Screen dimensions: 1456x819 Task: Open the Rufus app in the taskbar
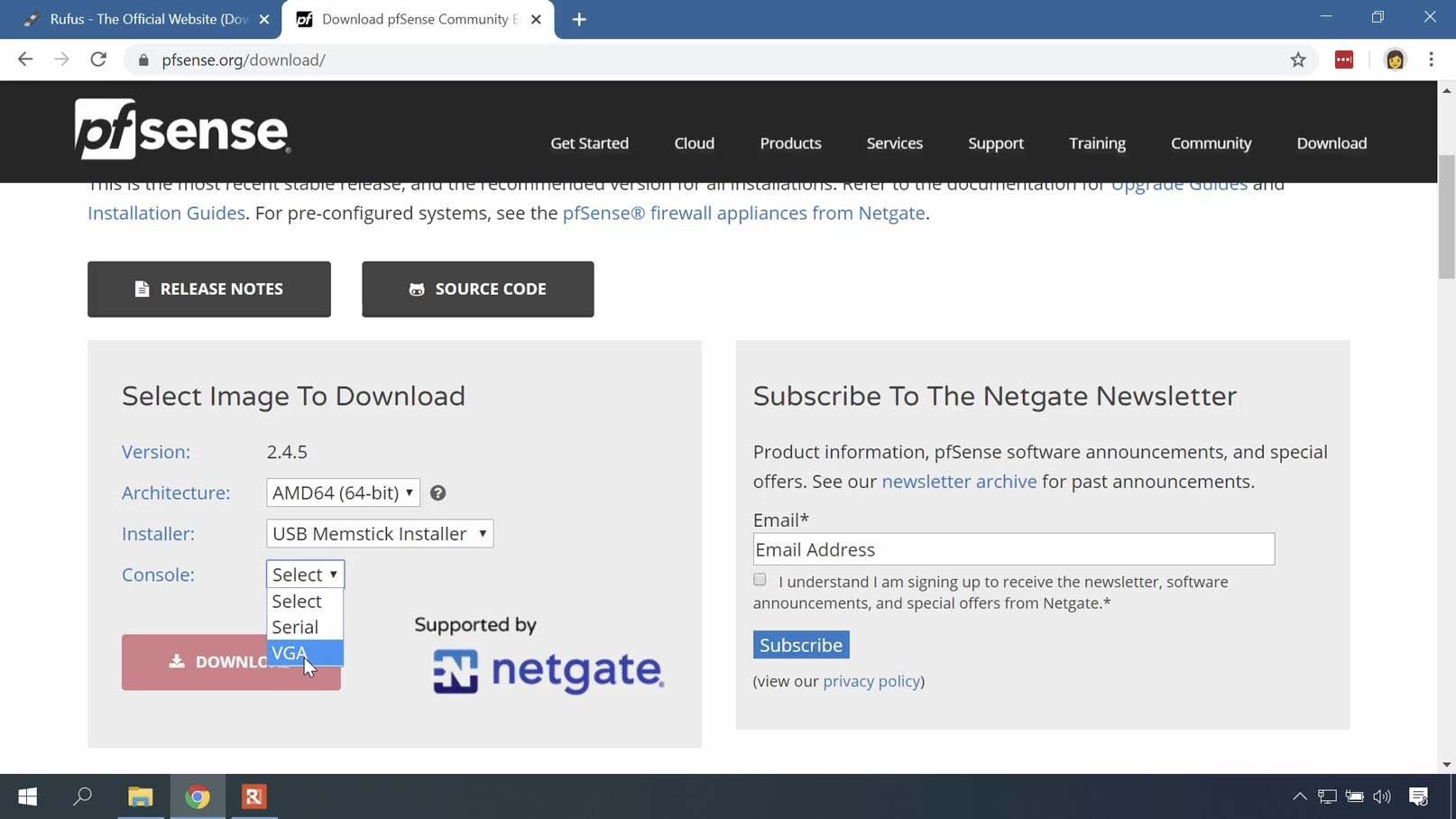[254, 796]
